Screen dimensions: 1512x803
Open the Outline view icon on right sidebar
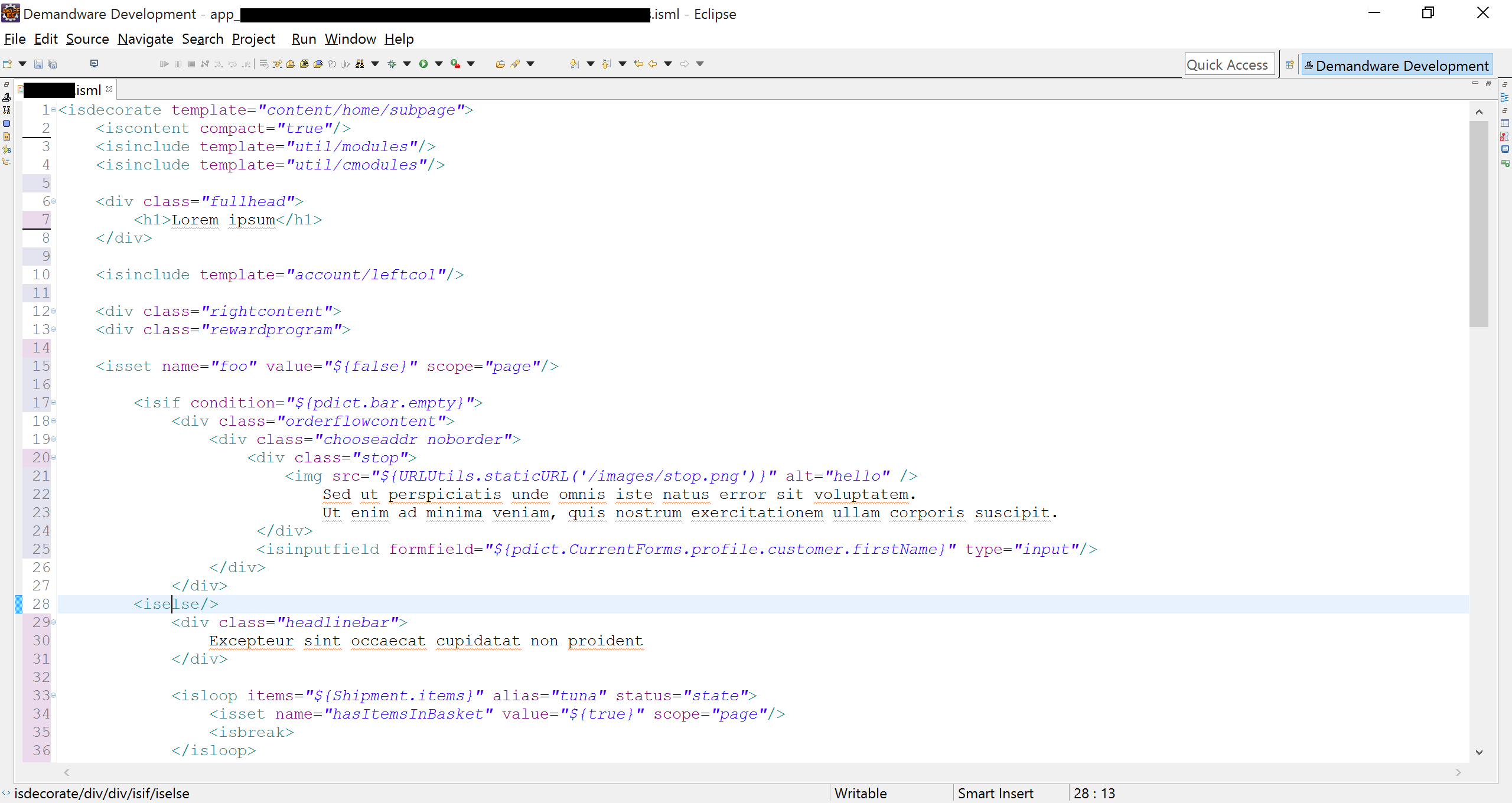click(1505, 97)
